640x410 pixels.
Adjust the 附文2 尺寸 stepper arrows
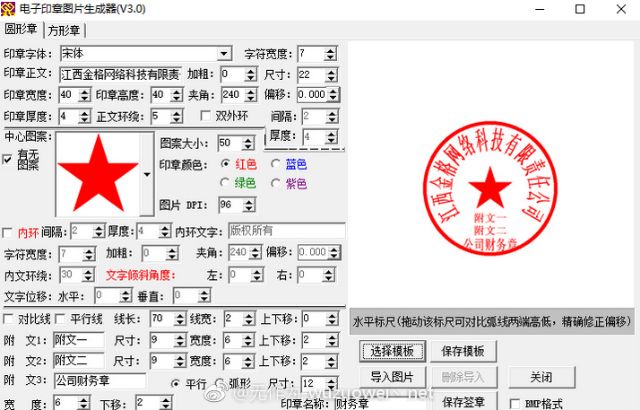click(x=180, y=361)
